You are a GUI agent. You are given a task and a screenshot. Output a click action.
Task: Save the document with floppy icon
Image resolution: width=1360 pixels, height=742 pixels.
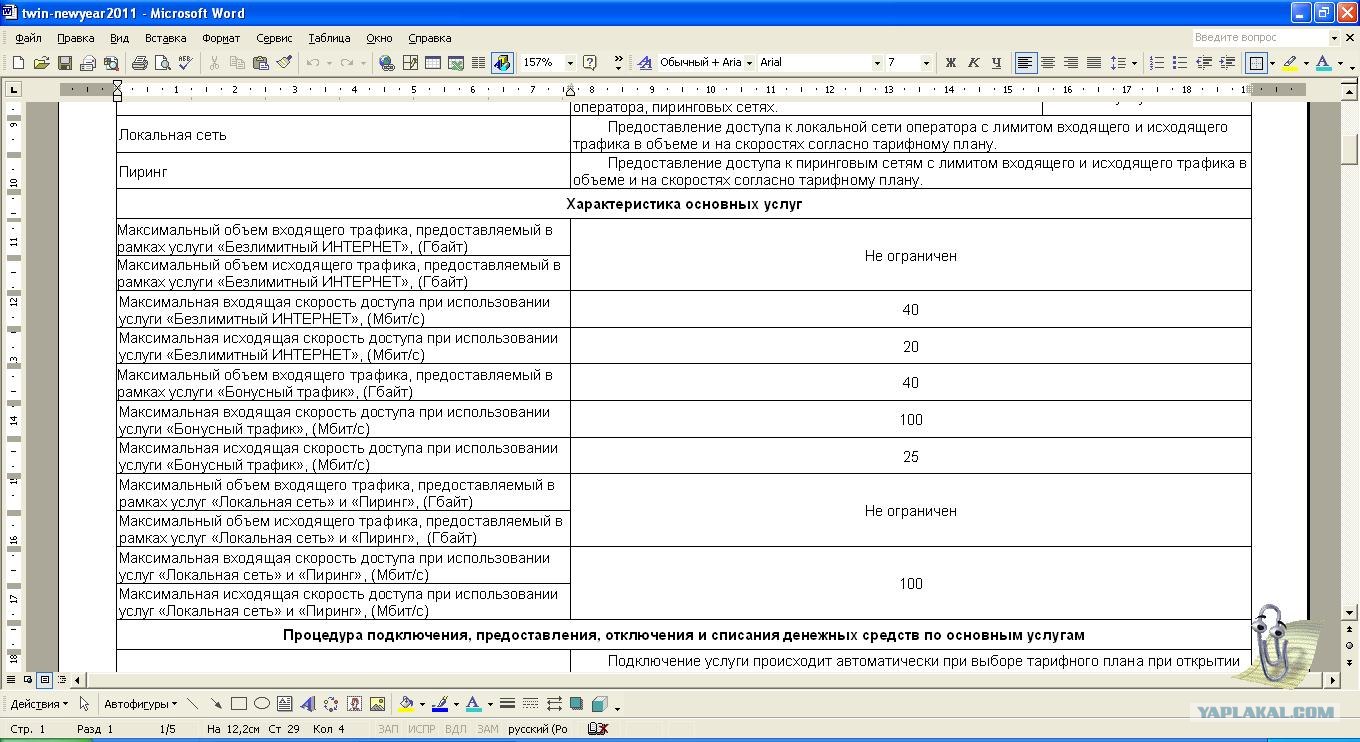coord(64,63)
